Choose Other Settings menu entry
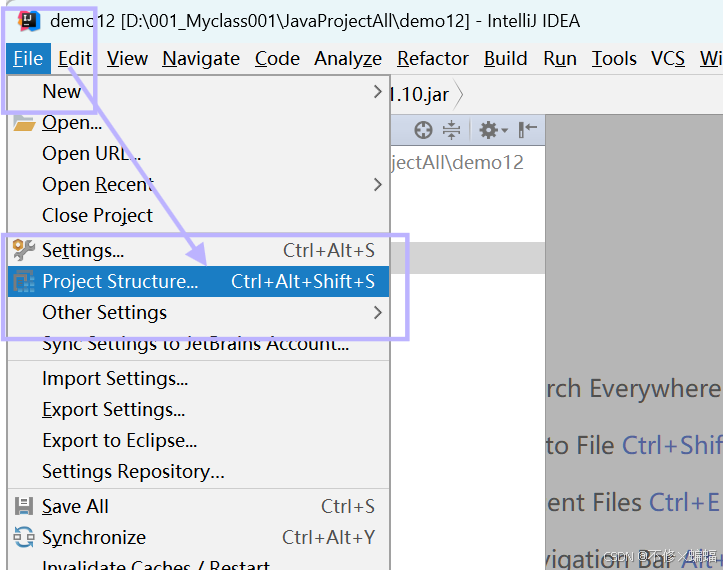This screenshot has height=570, width=723. [x=198, y=313]
